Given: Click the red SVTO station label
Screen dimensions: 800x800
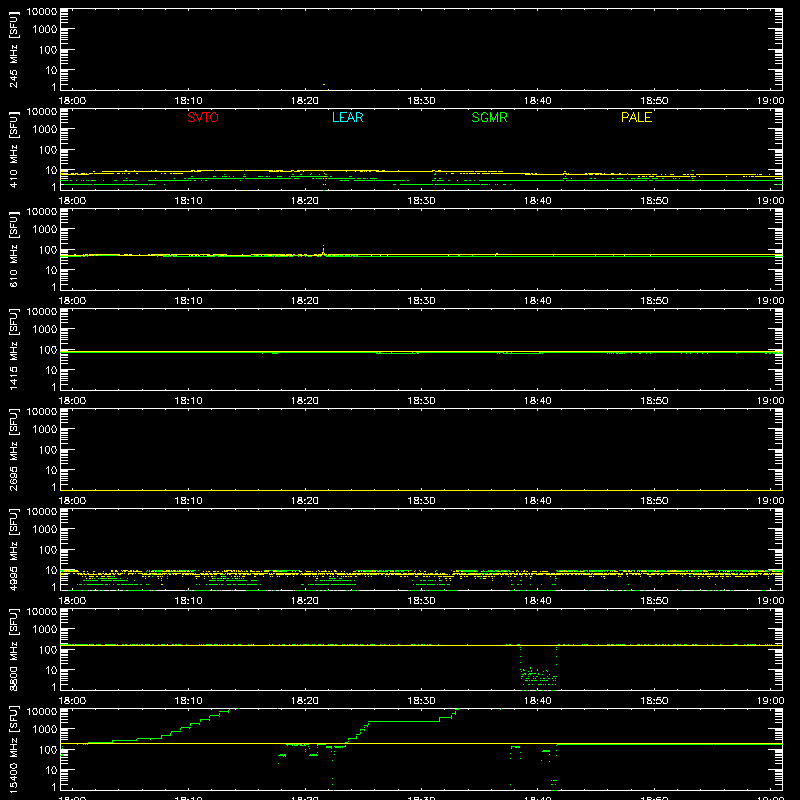Looking at the screenshot, I should pyautogui.click(x=203, y=117).
